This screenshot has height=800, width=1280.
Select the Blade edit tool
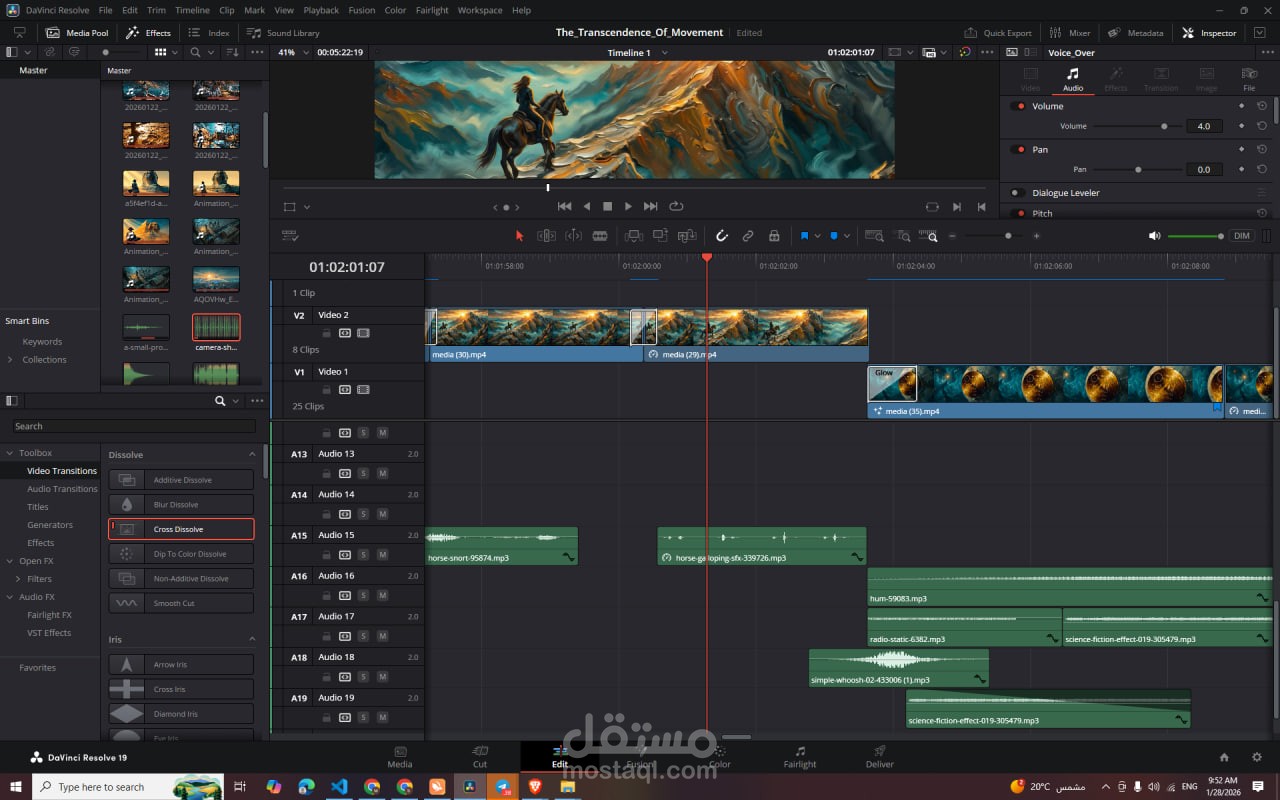(x=600, y=236)
